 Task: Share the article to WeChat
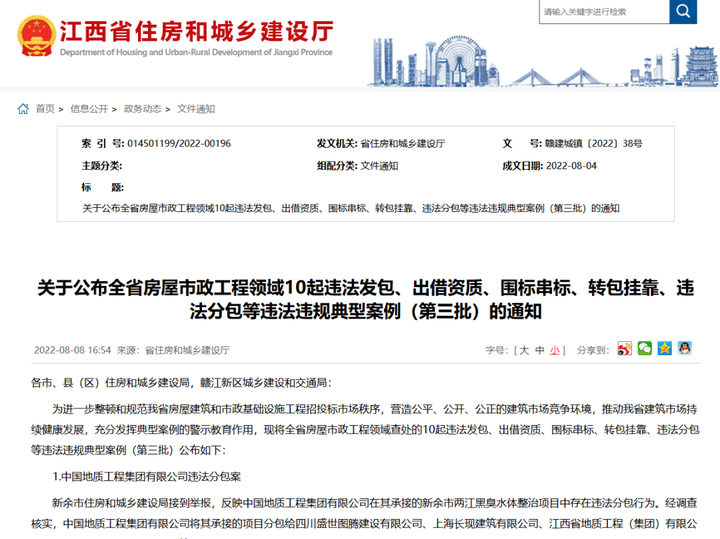(645, 348)
